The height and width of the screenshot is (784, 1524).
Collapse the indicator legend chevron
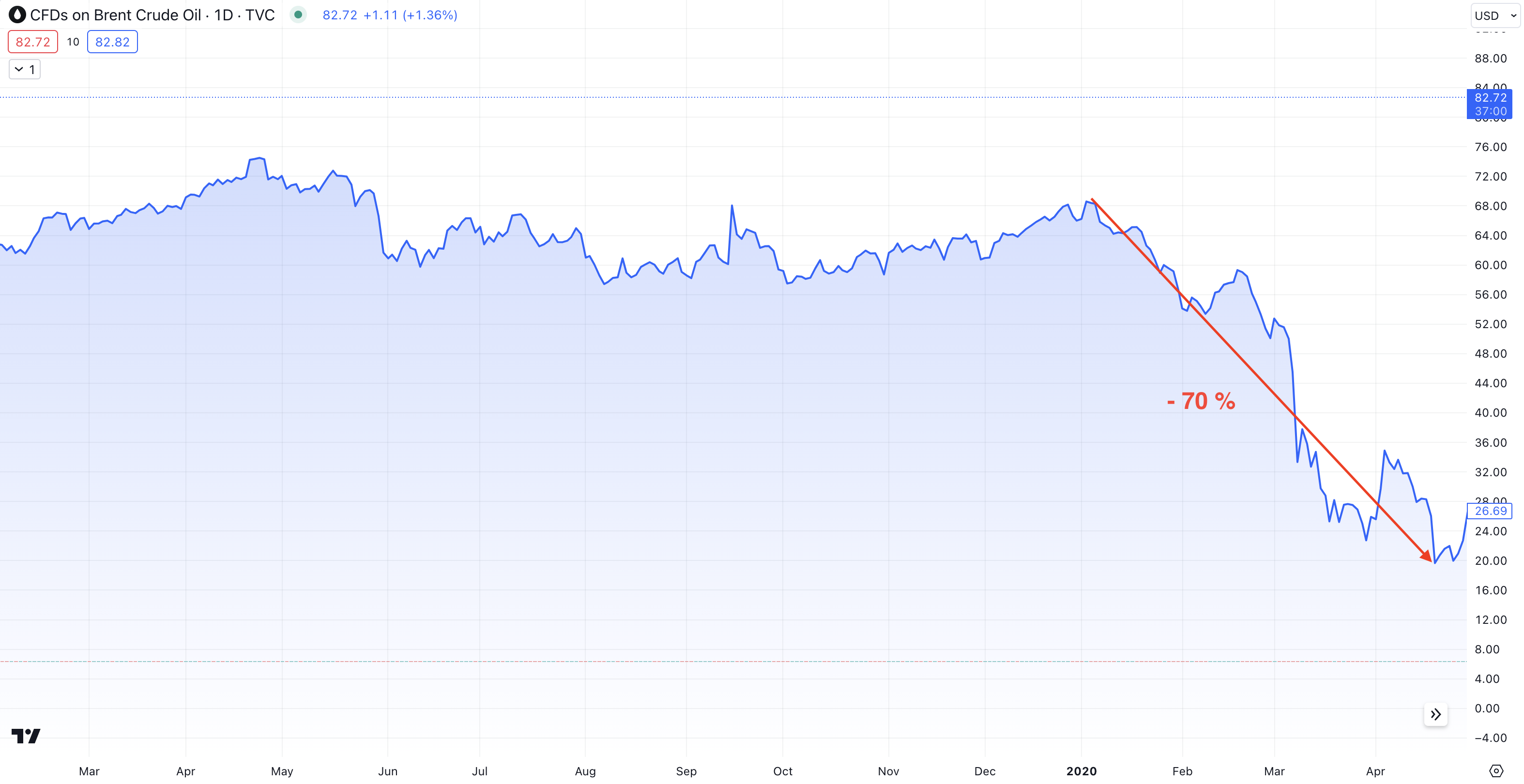[19, 69]
